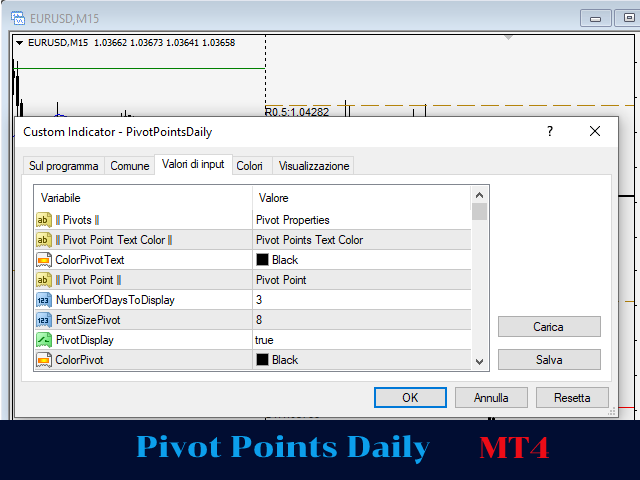Click the EURUSD,M15 chart window icon

point(18,18)
